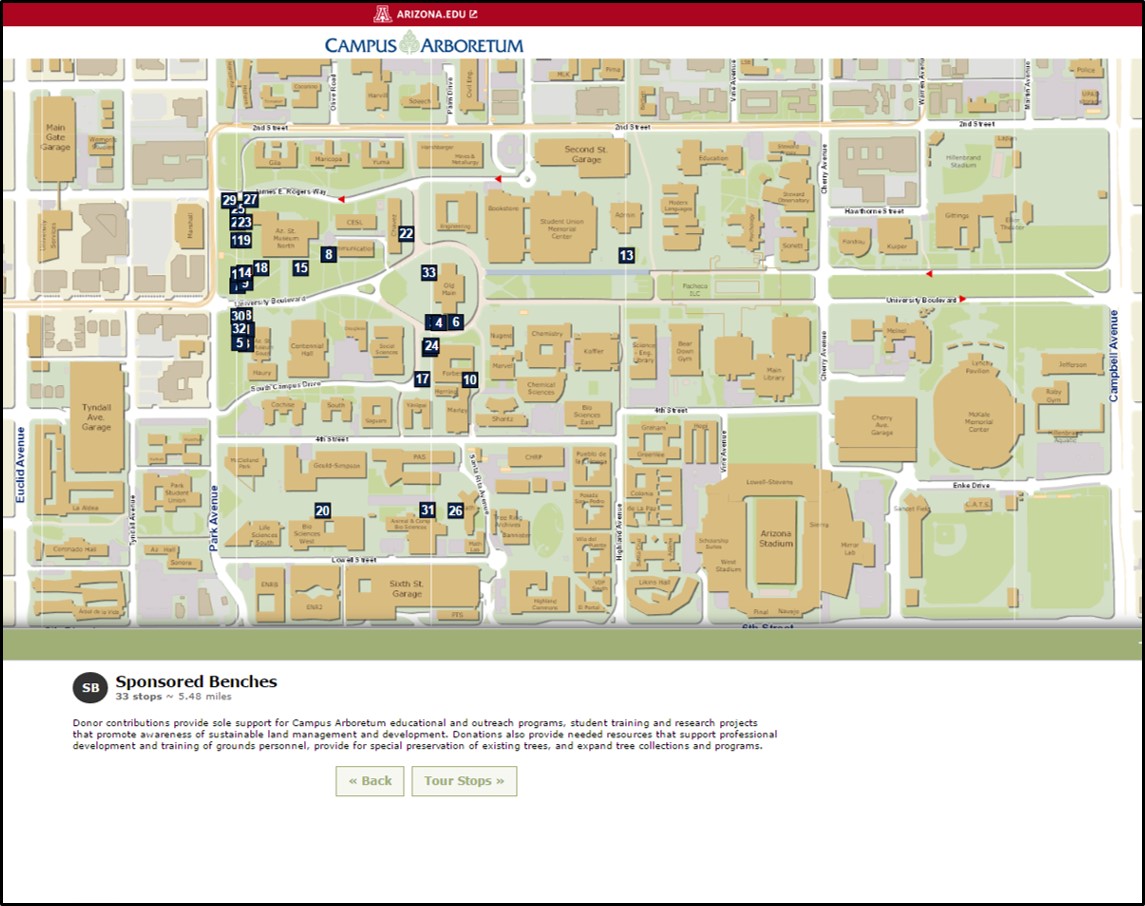Click the McKale Memorial Center label
The height and width of the screenshot is (906, 1145).
pyautogui.click(x=979, y=421)
